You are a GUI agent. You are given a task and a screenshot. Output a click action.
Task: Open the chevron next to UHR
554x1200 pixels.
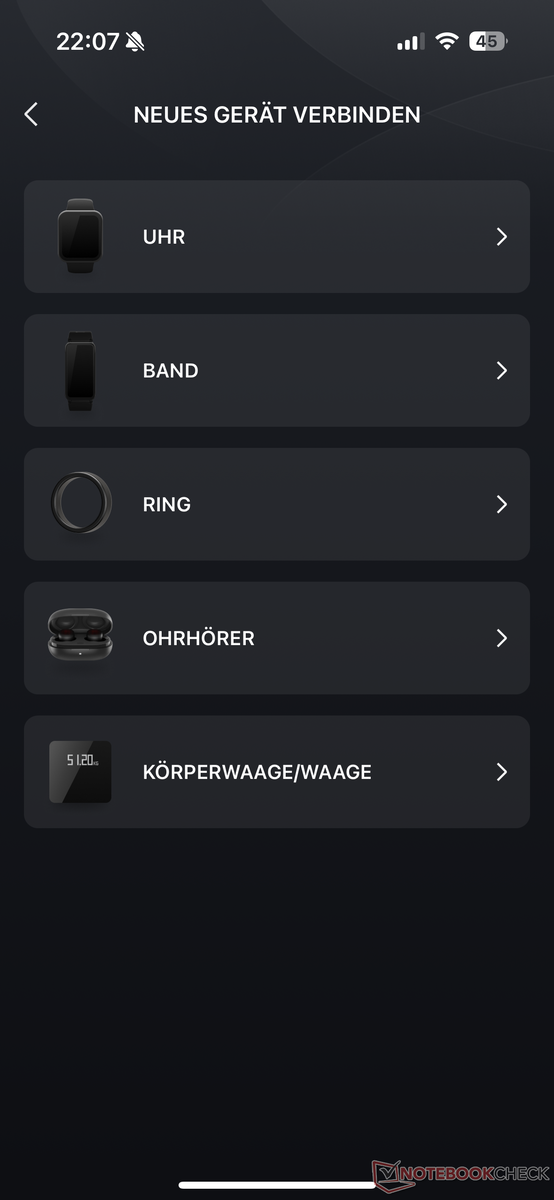pyautogui.click(x=502, y=237)
